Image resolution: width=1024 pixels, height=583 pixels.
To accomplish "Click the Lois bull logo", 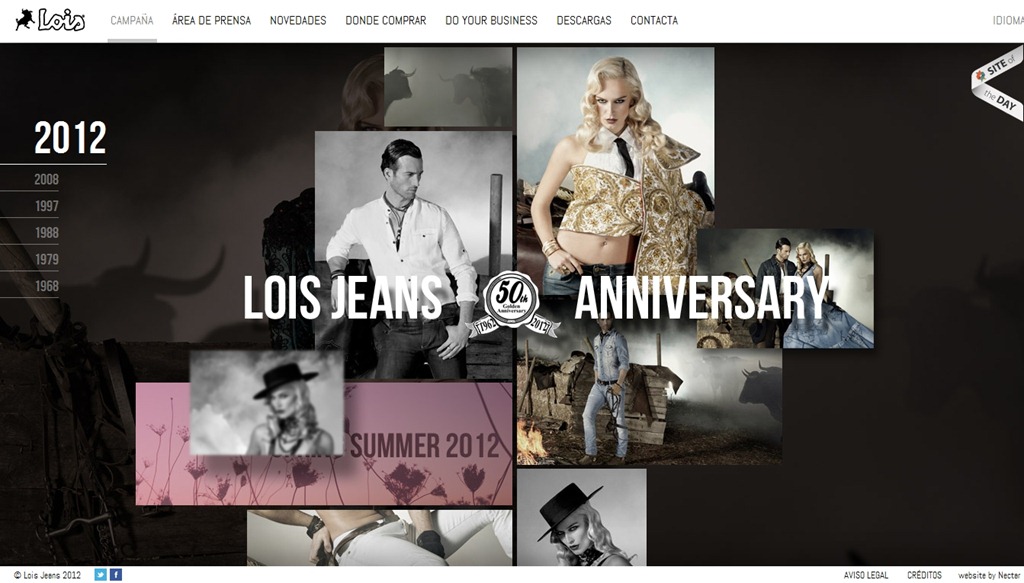I will pos(50,20).
